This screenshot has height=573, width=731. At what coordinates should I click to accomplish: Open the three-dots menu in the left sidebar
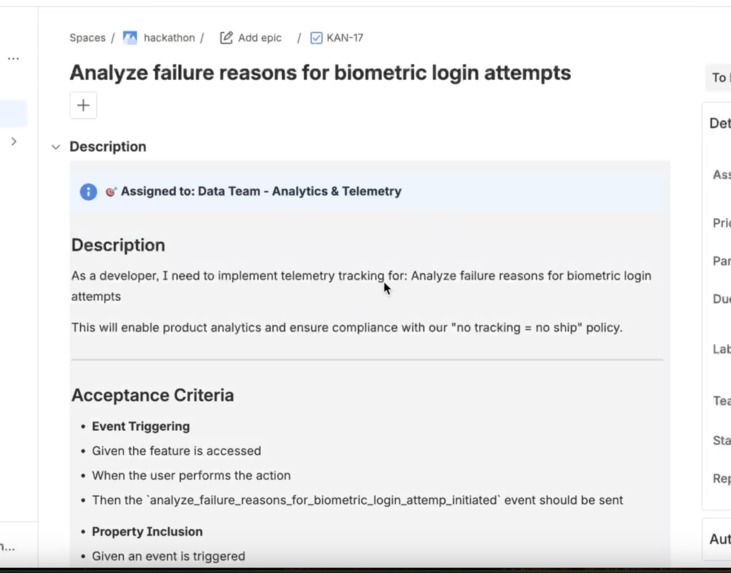(x=14, y=59)
